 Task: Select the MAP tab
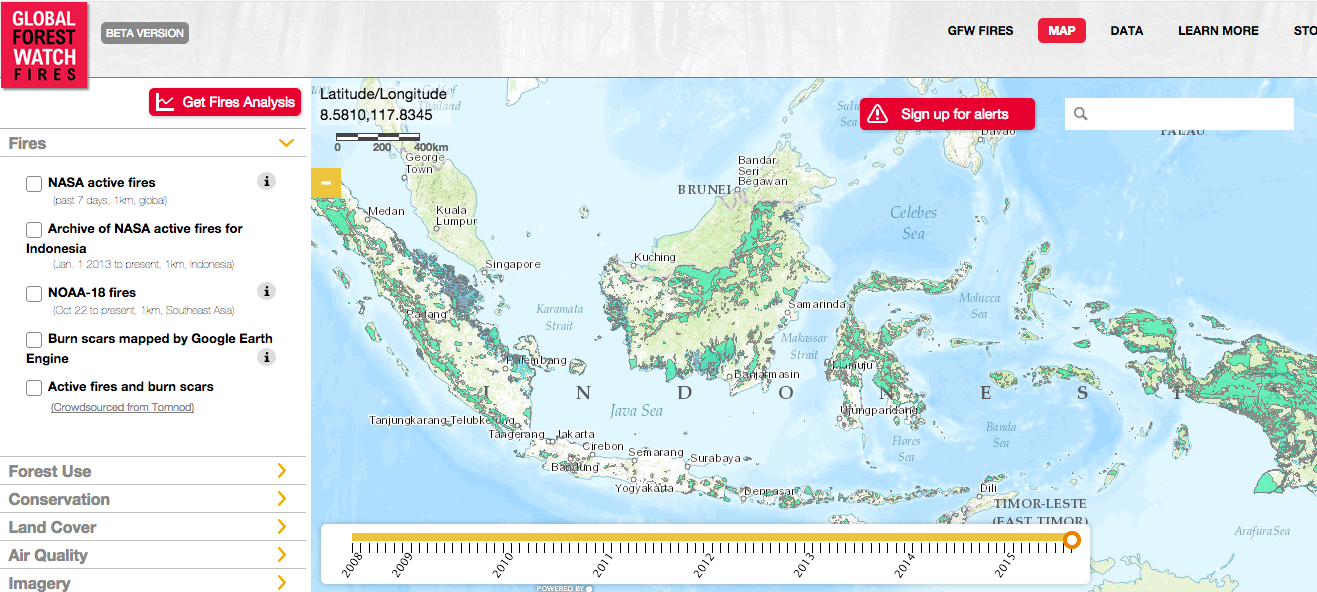[1062, 31]
